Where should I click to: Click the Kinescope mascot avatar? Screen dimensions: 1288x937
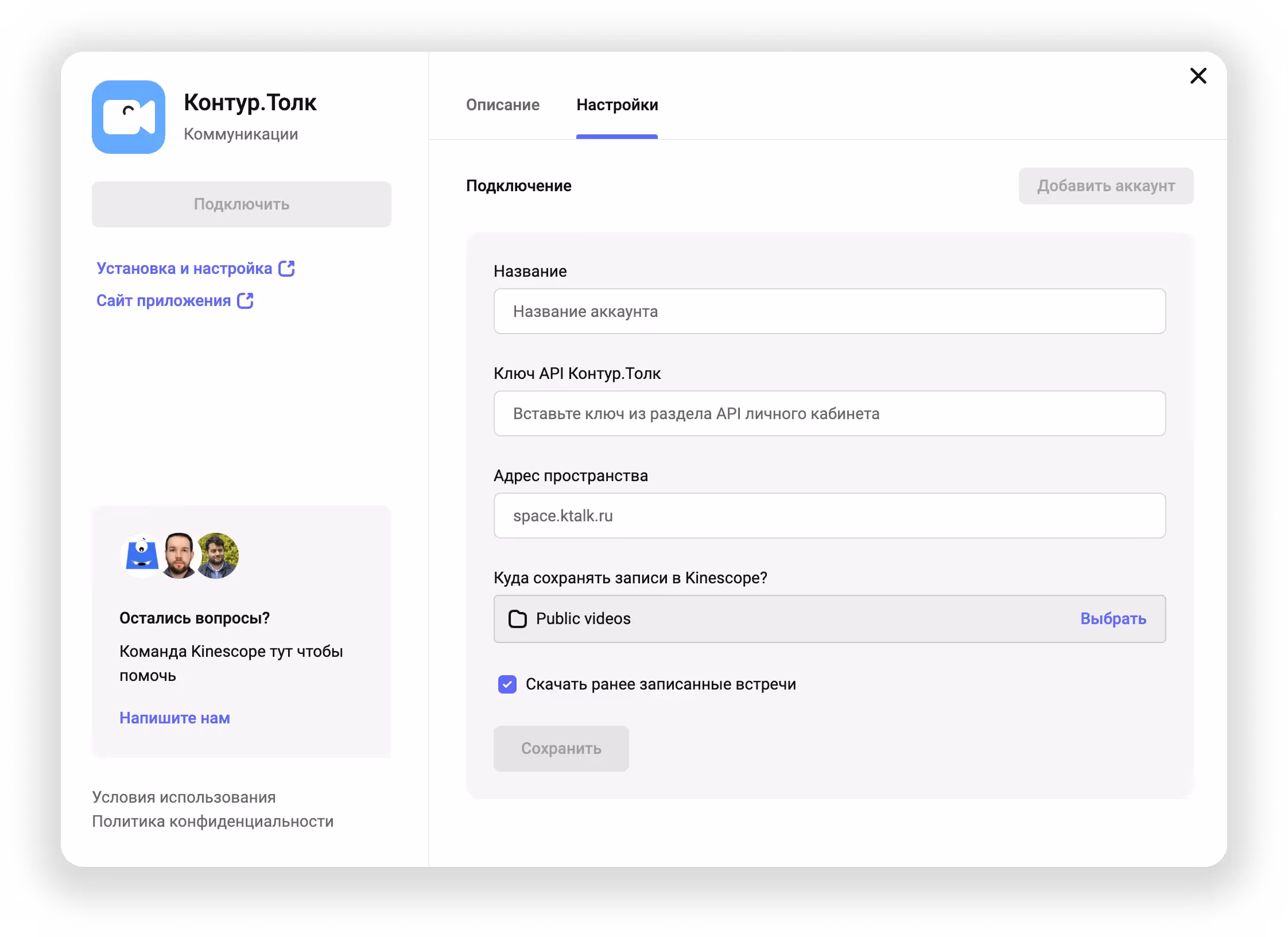pos(142,555)
